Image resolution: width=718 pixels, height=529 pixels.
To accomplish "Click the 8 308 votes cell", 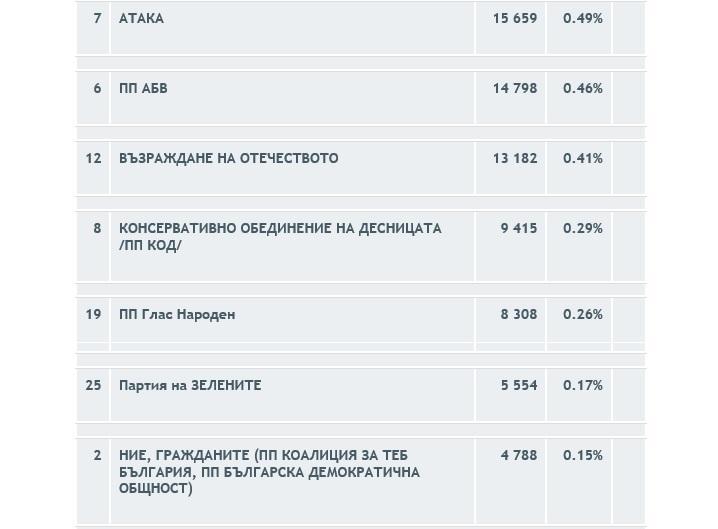I will 518,315.
